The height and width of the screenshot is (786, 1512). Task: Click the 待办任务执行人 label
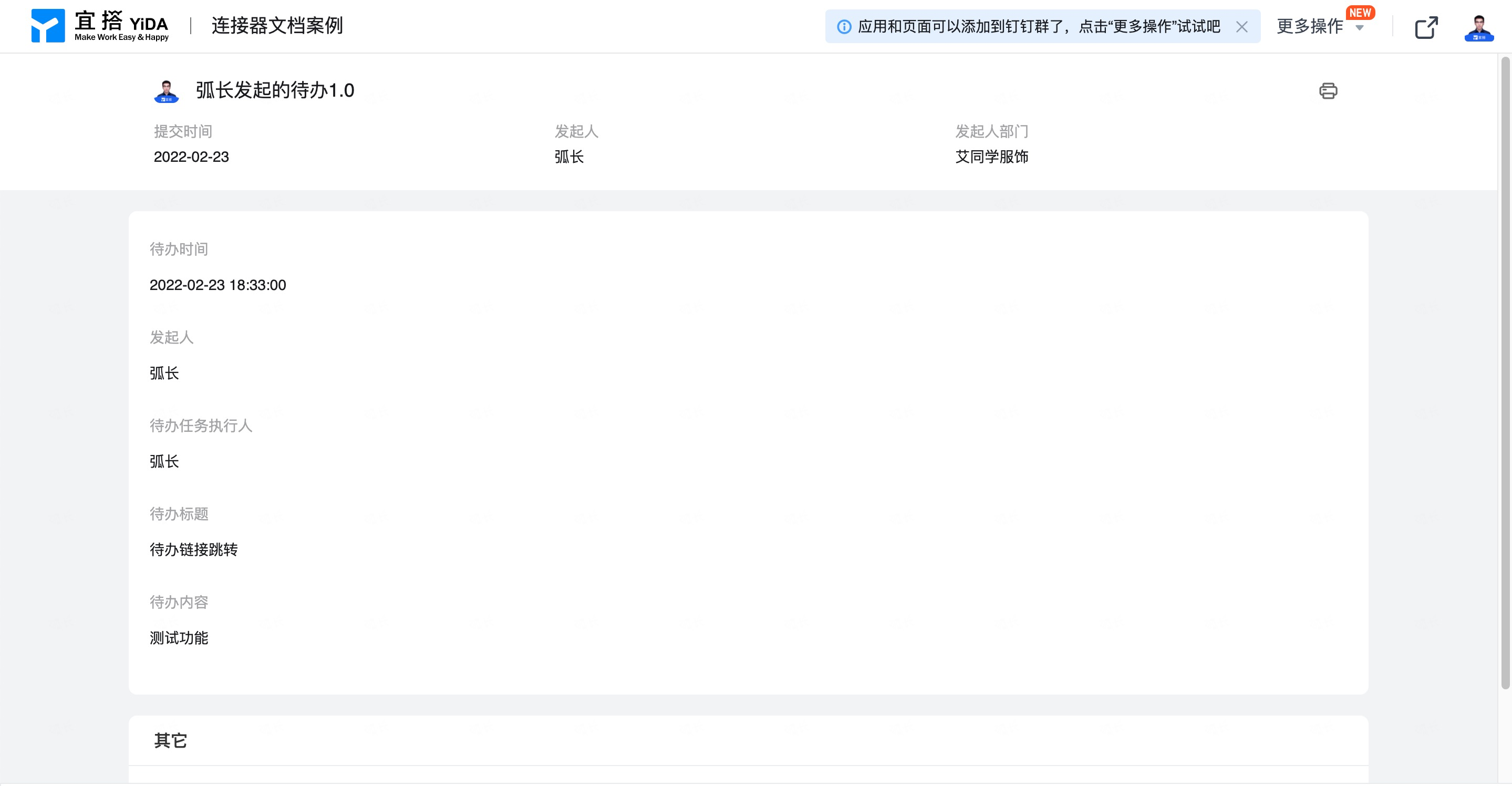[201, 426]
